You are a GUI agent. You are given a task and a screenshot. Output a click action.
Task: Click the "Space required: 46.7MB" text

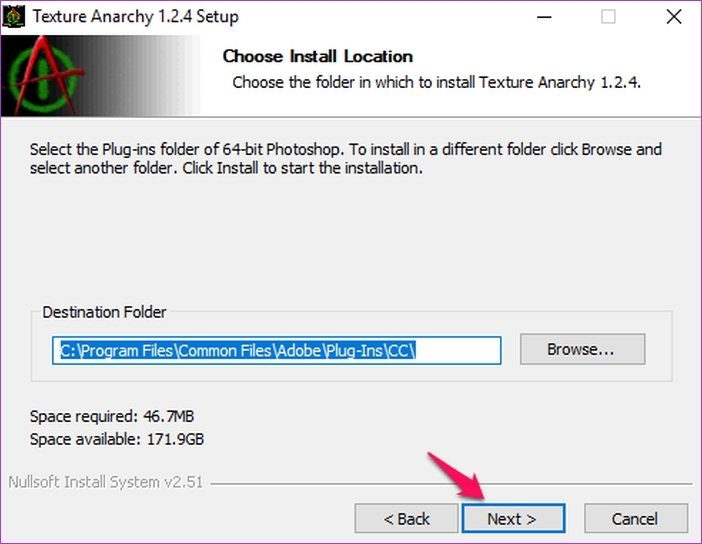112,416
